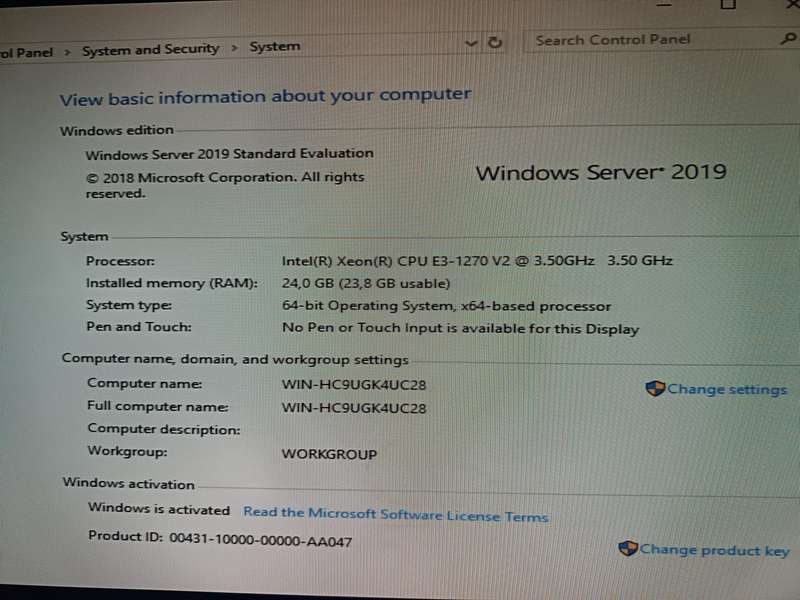The height and width of the screenshot is (600, 800).
Task: Click No Pen or Touch Input text
Action: (460, 328)
